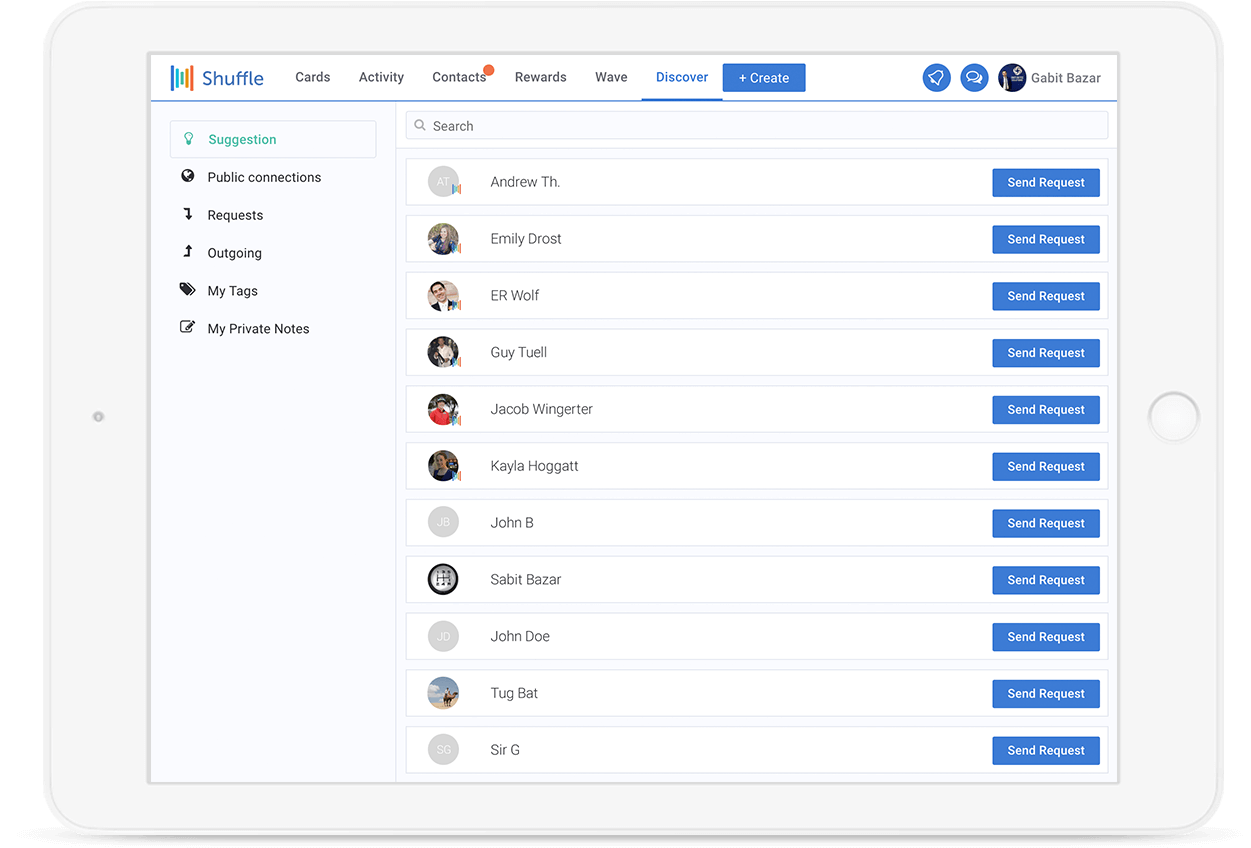The width and height of the screenshot is (1251, 848).
Task: Select the Suggestion lightbulb icon
Action: tap(188, 139)
